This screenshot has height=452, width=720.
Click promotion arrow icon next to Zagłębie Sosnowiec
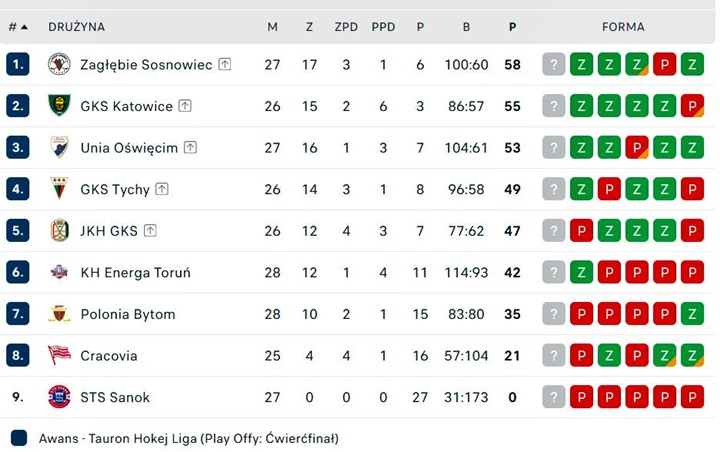pyautogui.click(x=225, y=65)
